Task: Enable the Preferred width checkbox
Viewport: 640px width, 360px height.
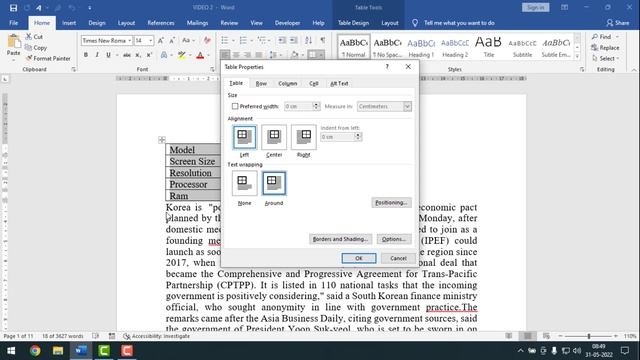Action: [235, 107]
